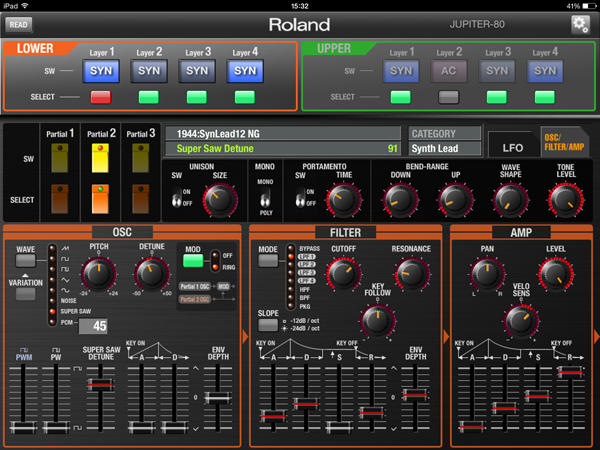
Task: Toggle Lower Layer 4 SYN switch
Action: tap(245, 71)
